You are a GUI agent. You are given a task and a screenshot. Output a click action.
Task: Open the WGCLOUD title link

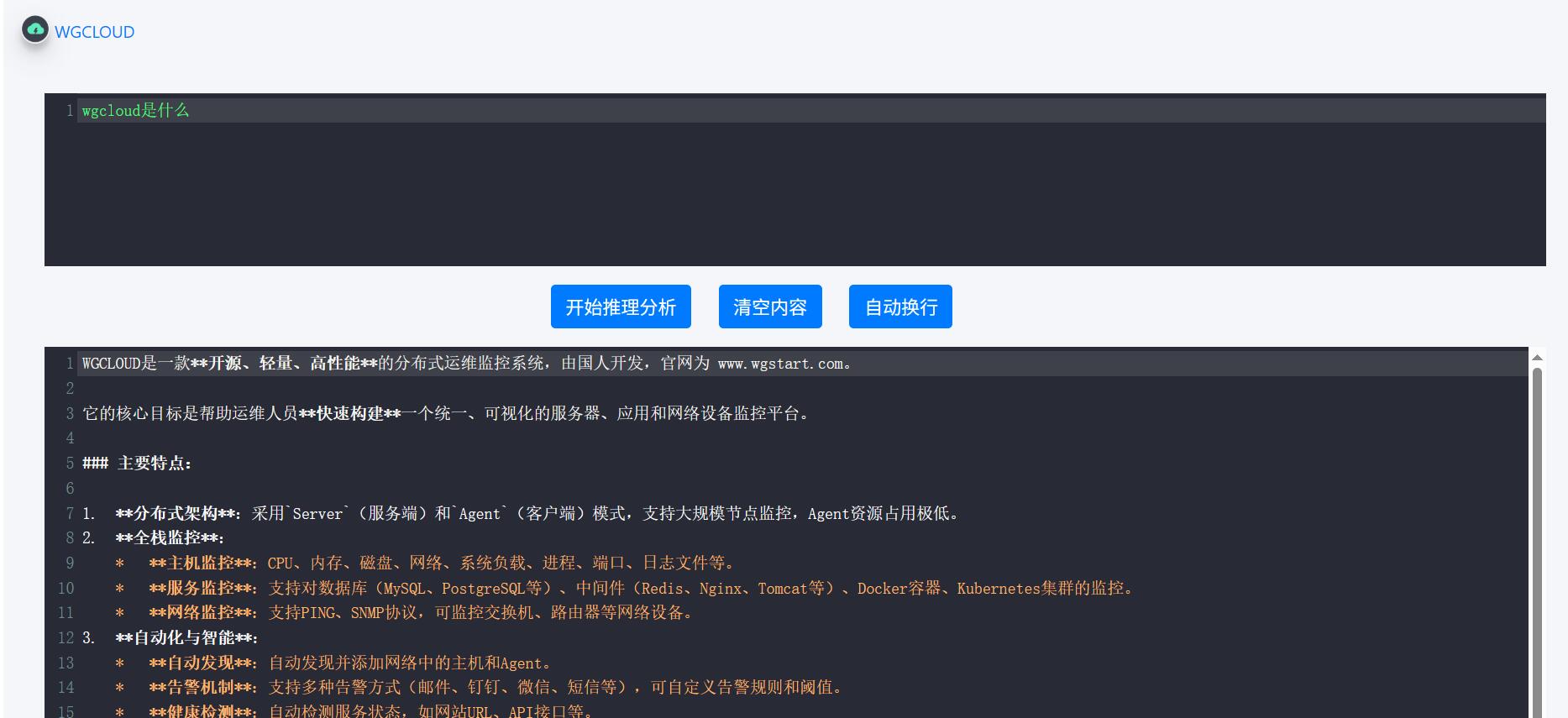coord(94,32)
